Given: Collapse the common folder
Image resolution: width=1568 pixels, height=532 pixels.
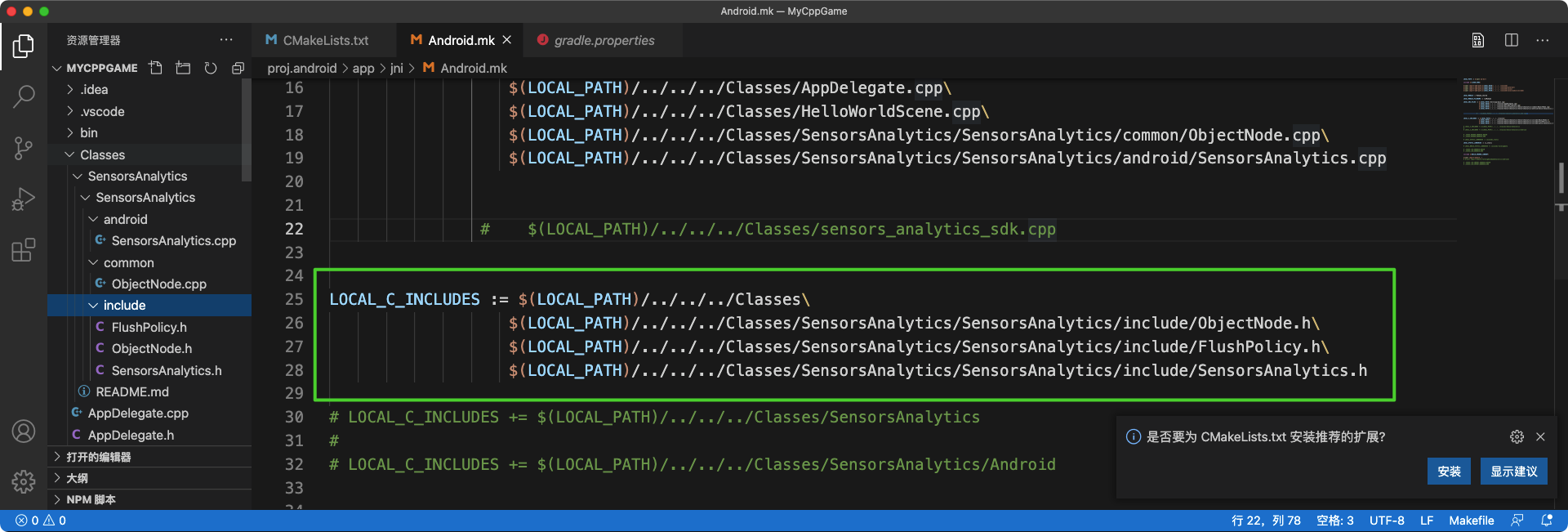Looking at the screenshot, I should pyautogui.click(x=149, y=262).
